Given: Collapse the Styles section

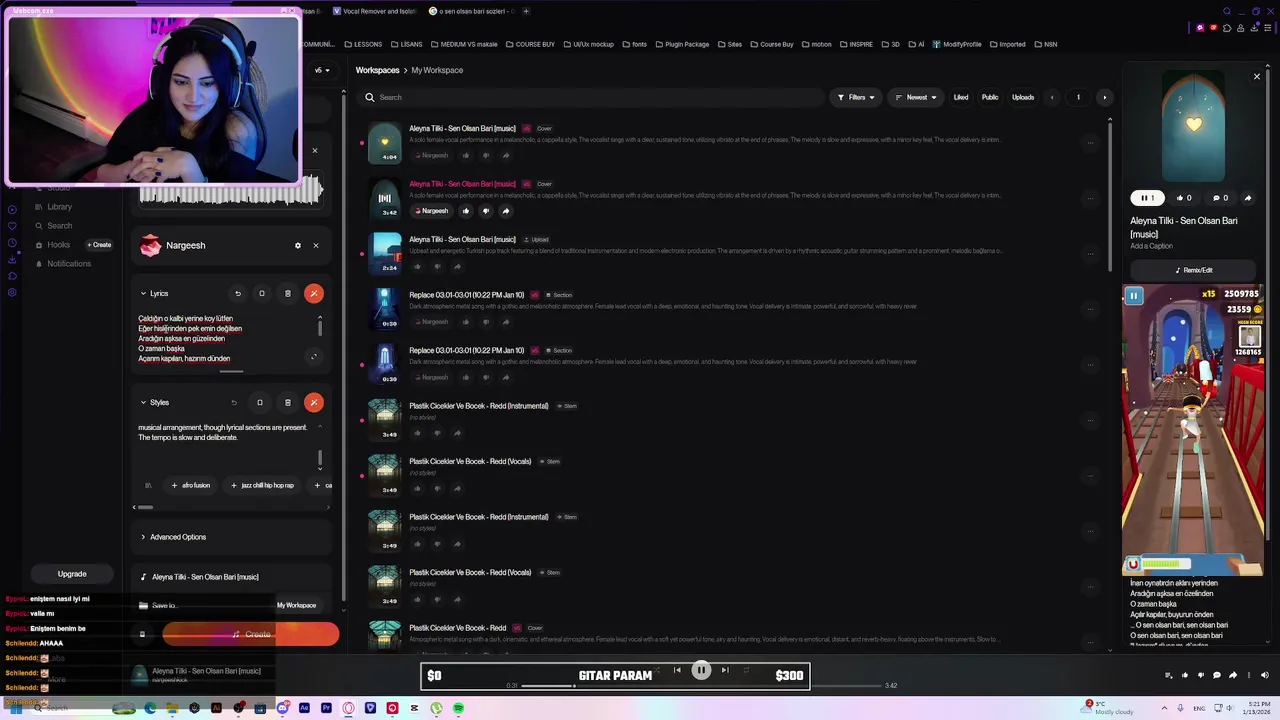Looking at the screenshot, I should click(143, 402).
